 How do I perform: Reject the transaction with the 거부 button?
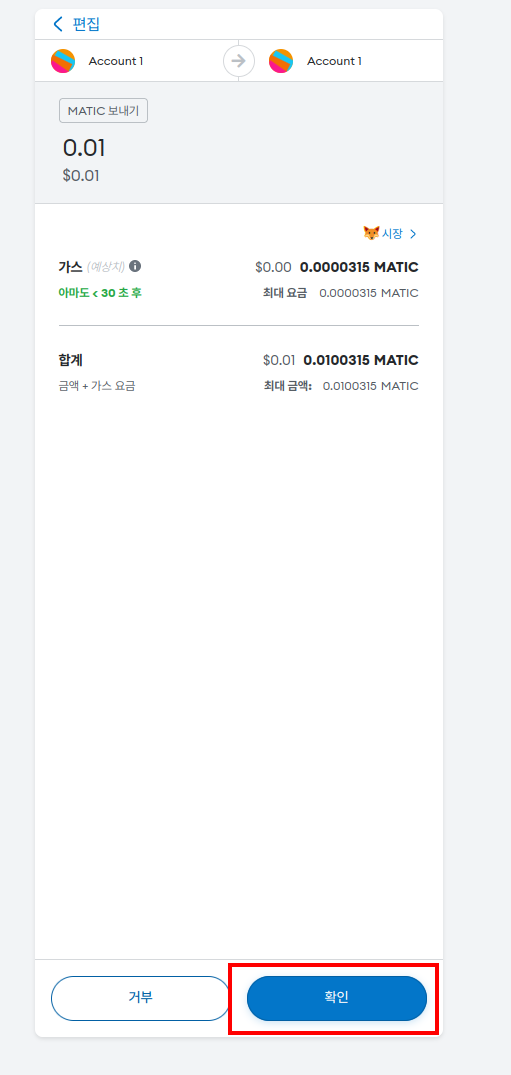[141, 998]
